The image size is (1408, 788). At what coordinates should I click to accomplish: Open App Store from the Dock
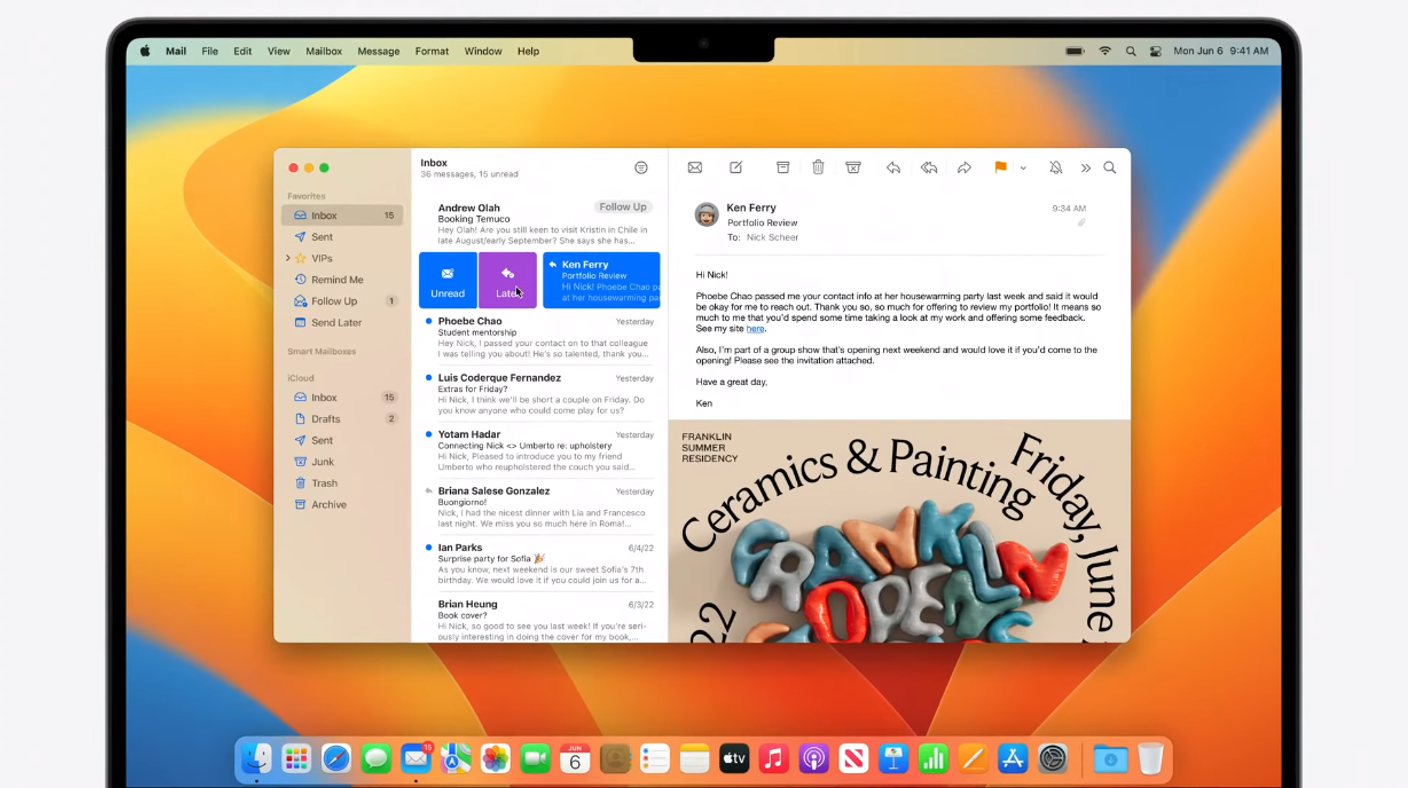pos(1013,759)
